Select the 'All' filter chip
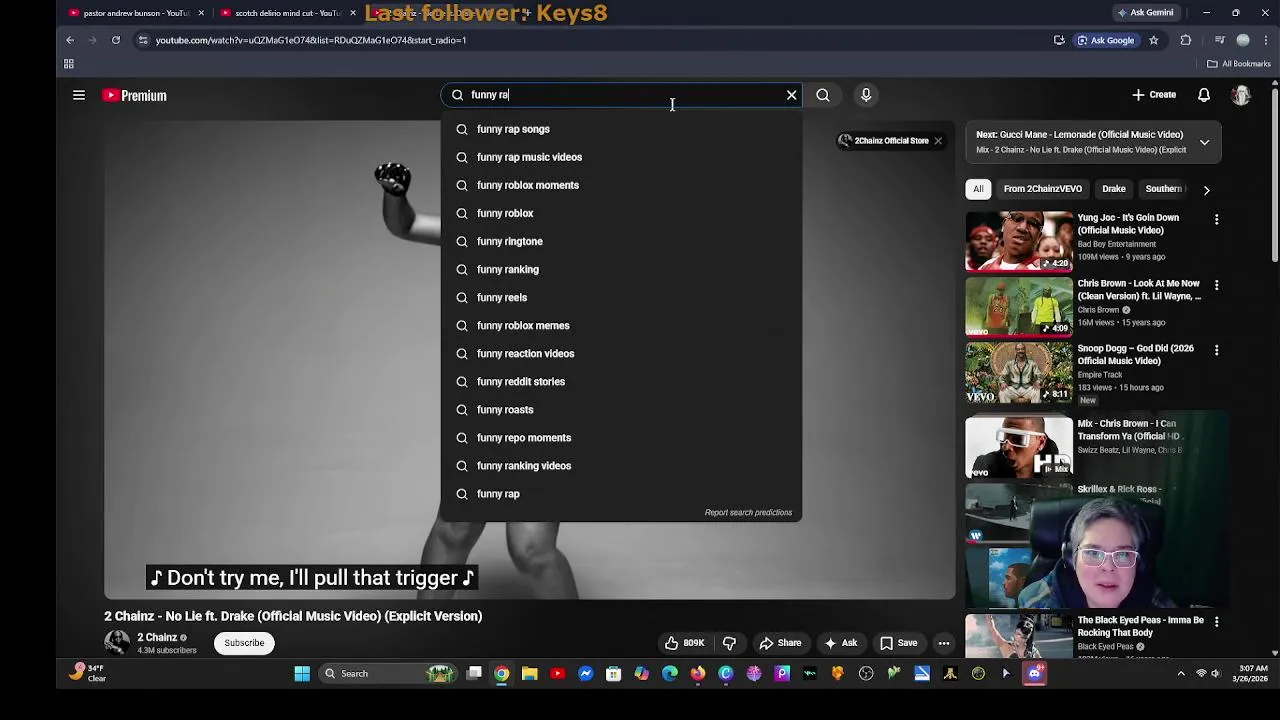Image resolution: width=1280 pixels, height=720 pixels. pyautogui.click(x=978, y=189)
